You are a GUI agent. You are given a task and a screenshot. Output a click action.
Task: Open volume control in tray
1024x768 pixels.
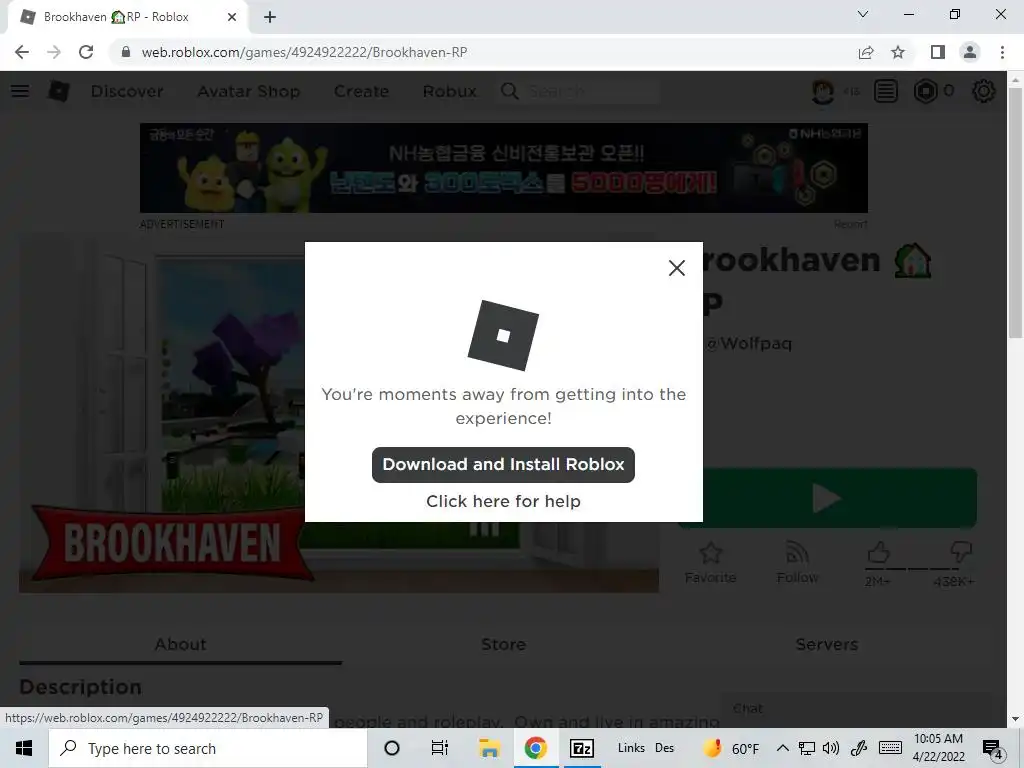click(831, 748)
